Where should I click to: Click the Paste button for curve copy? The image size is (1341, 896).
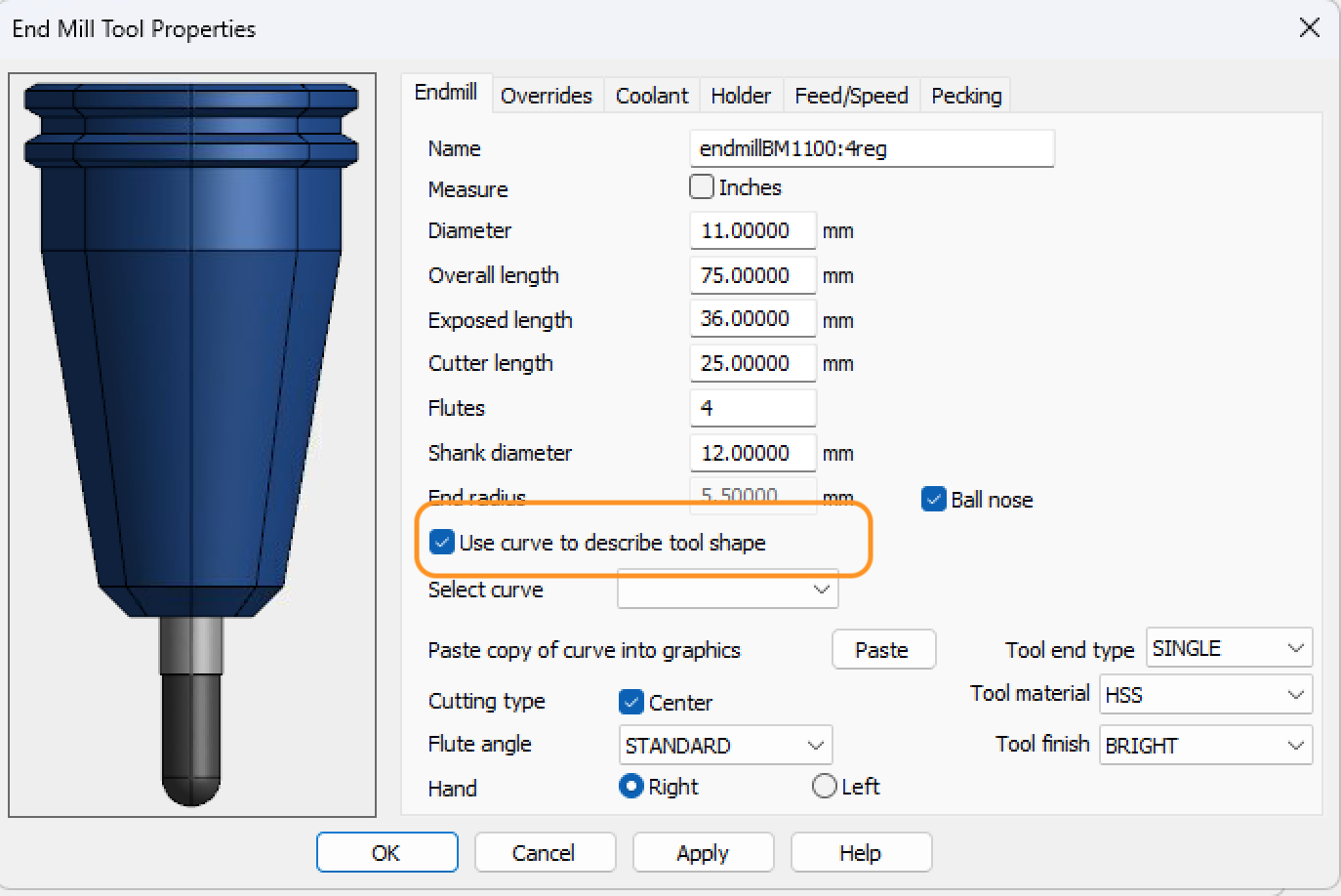tap(883, 649)
